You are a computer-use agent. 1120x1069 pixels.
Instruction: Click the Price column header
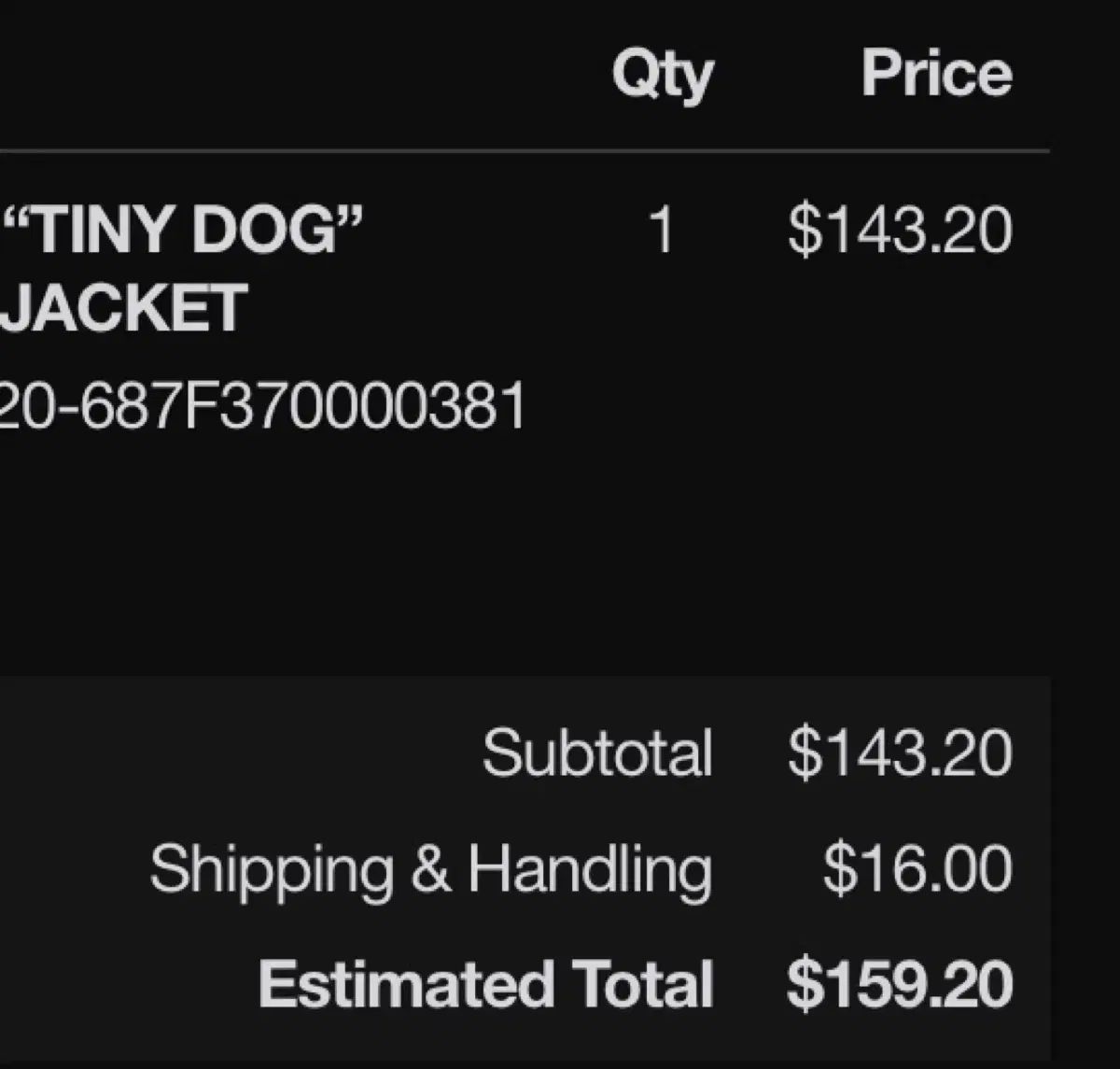pyautogui.click(x=935, y=73)
